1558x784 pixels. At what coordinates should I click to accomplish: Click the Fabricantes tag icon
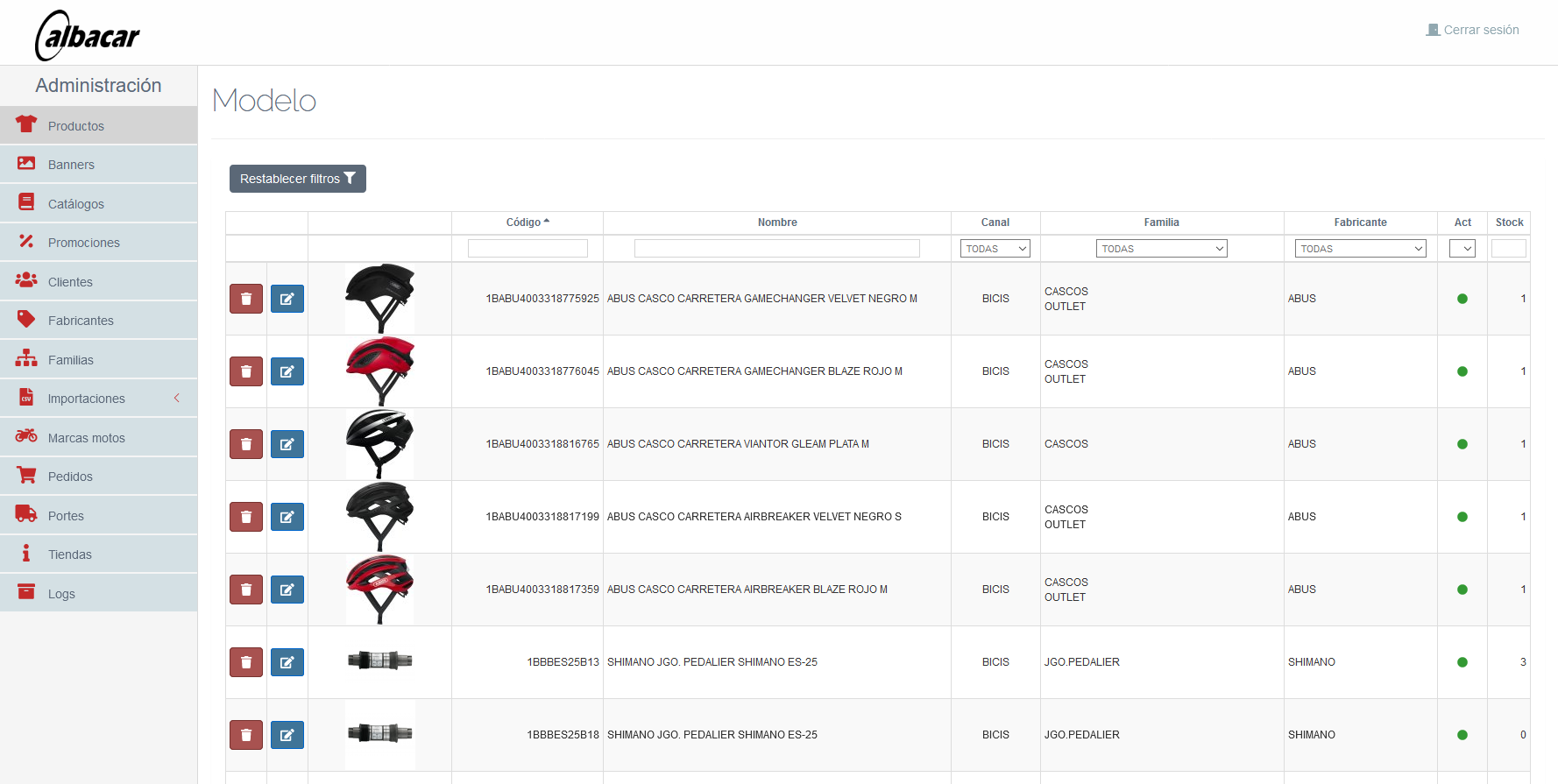(x=26, y=319)
